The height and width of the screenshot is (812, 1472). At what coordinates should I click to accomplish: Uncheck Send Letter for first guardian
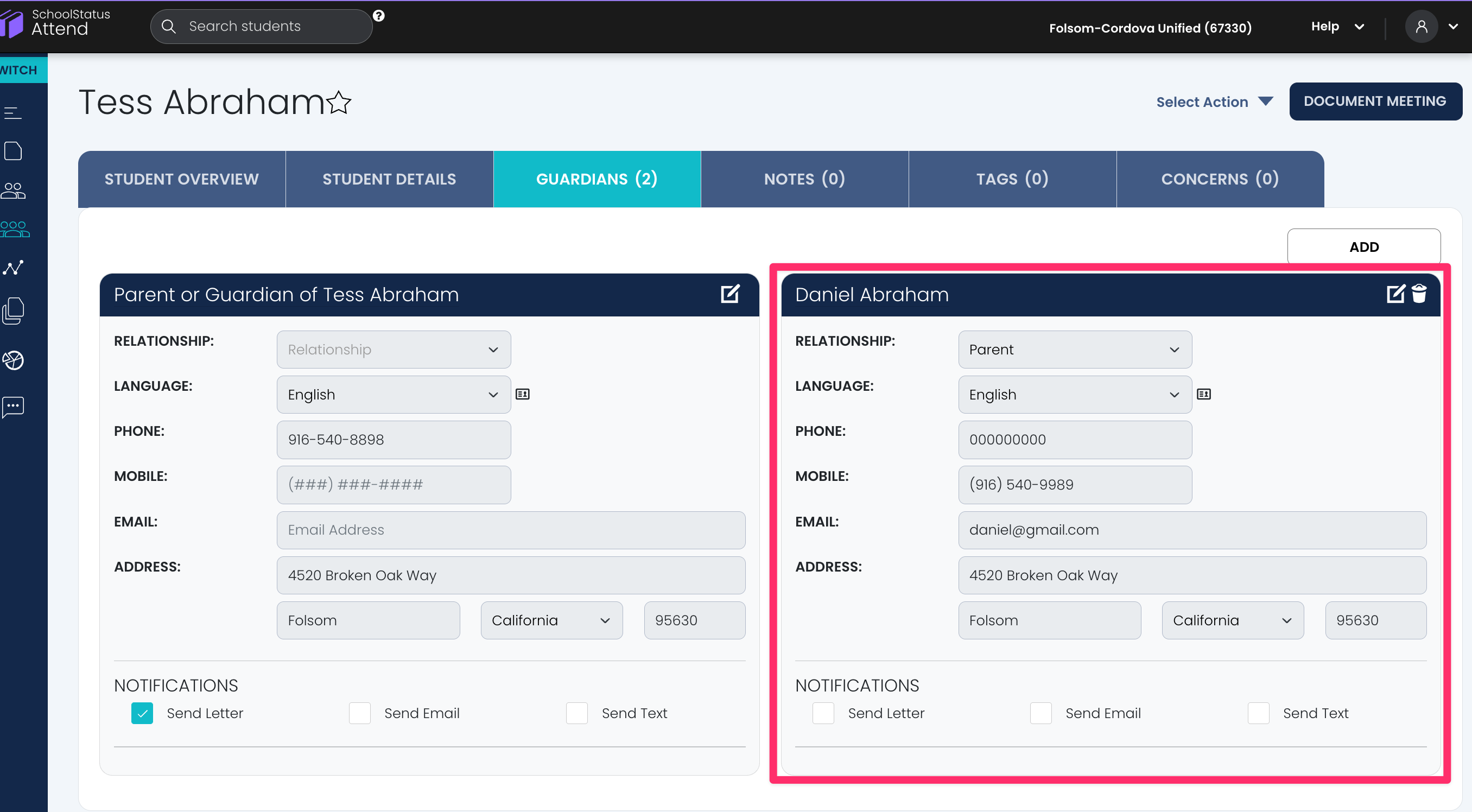[x=142, y=713]
